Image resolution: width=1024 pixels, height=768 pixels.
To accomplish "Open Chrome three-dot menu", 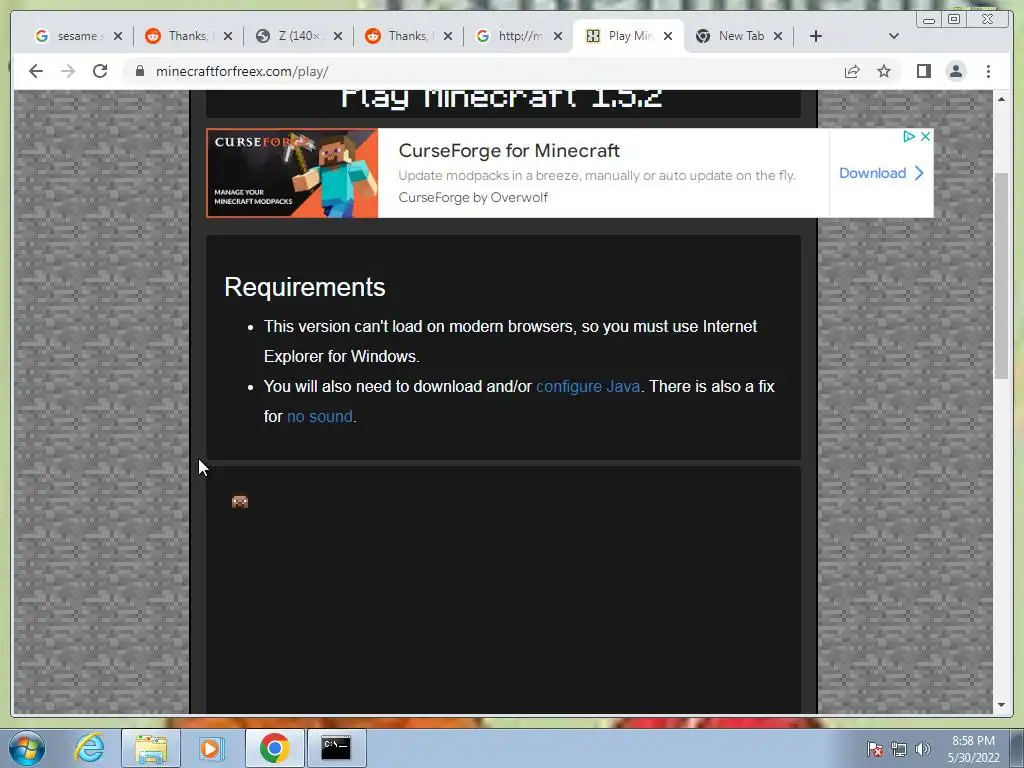I will coord(988,71).
